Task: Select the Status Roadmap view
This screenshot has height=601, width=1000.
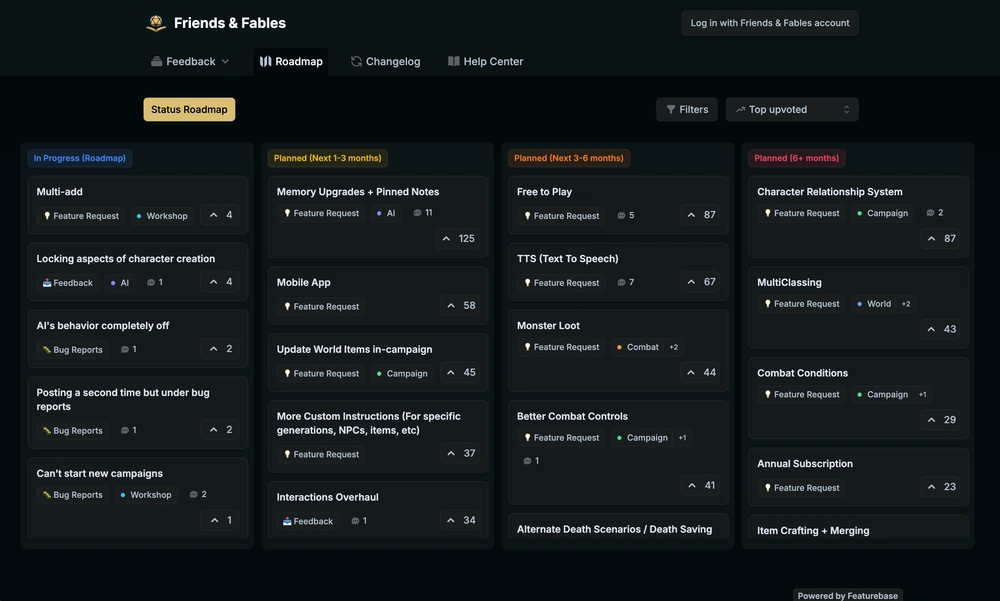Action: pos(189,110)
